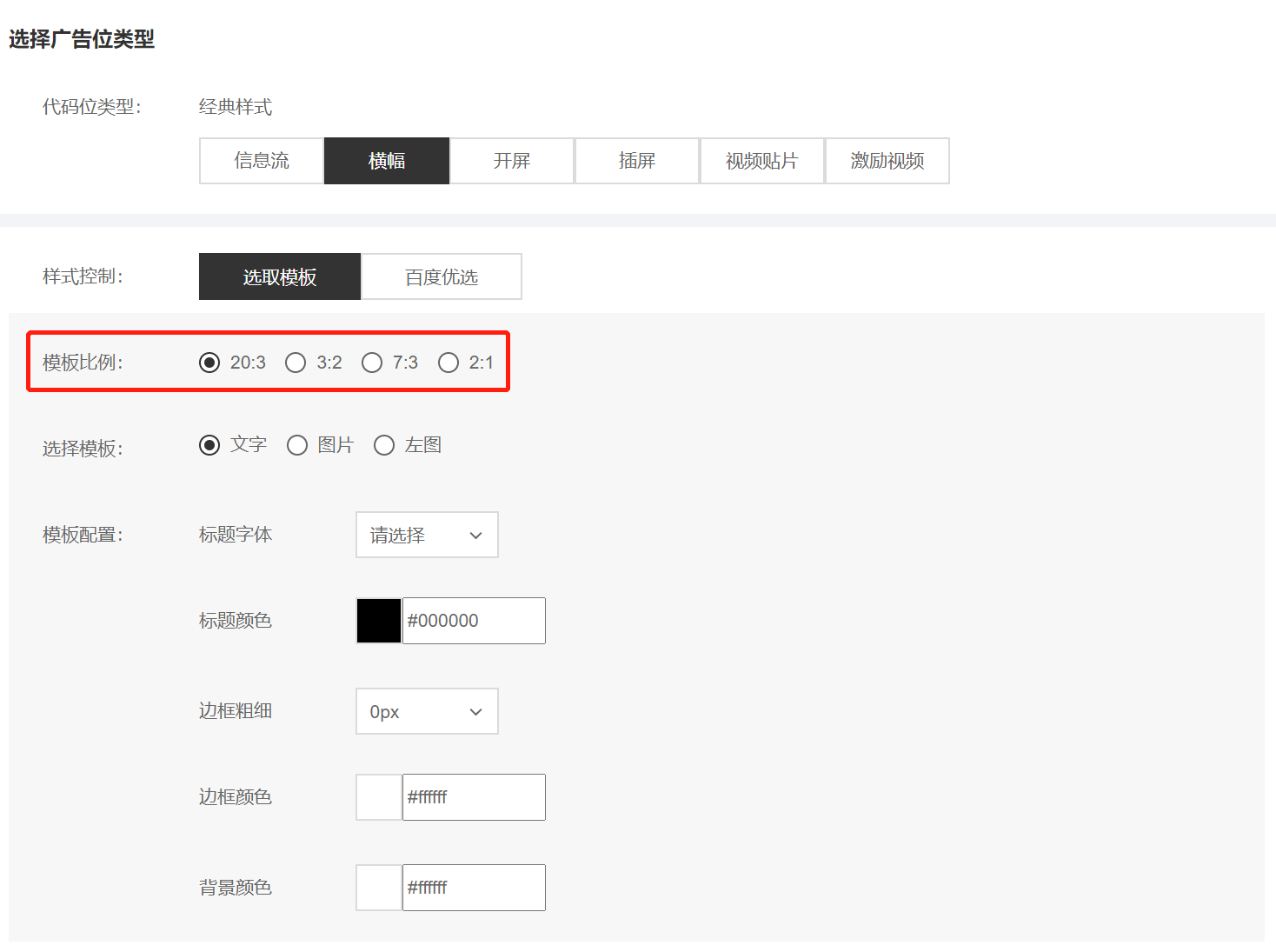Pick the 2:1 template ratio
This screenshot has width=1276, height=952.
[449, 363]
